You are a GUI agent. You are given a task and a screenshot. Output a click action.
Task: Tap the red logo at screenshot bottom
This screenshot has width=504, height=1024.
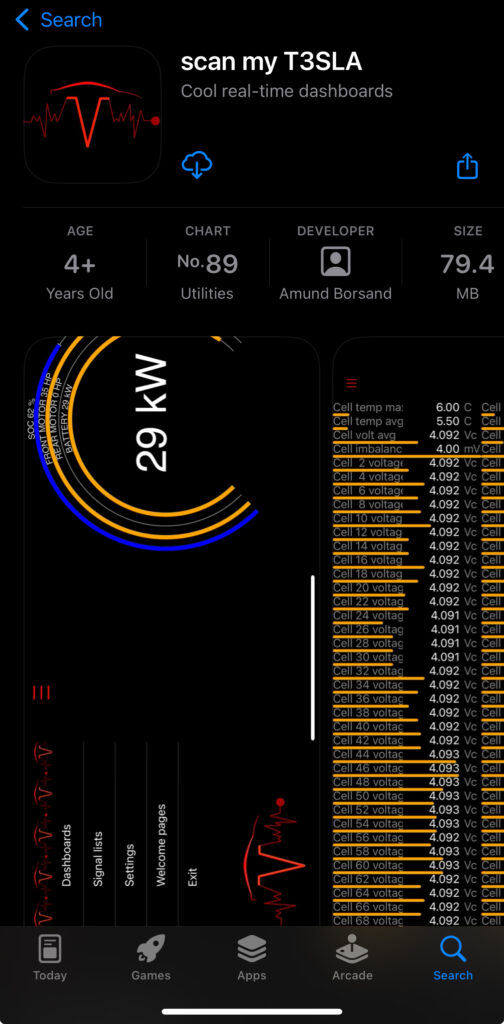pyautogui.click(x=274, y=862)
